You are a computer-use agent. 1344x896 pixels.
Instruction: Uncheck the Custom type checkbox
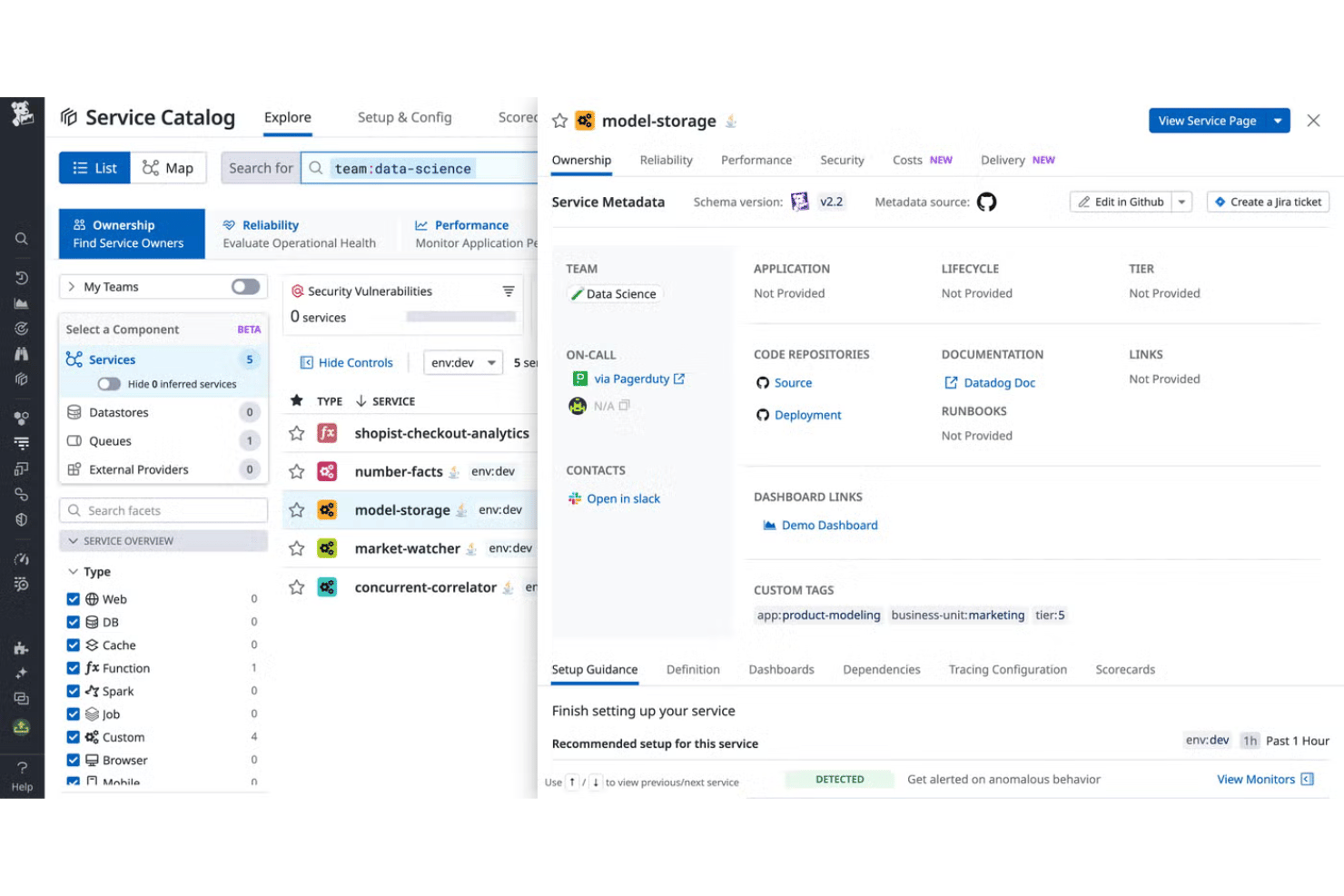(x=74, y=737)
